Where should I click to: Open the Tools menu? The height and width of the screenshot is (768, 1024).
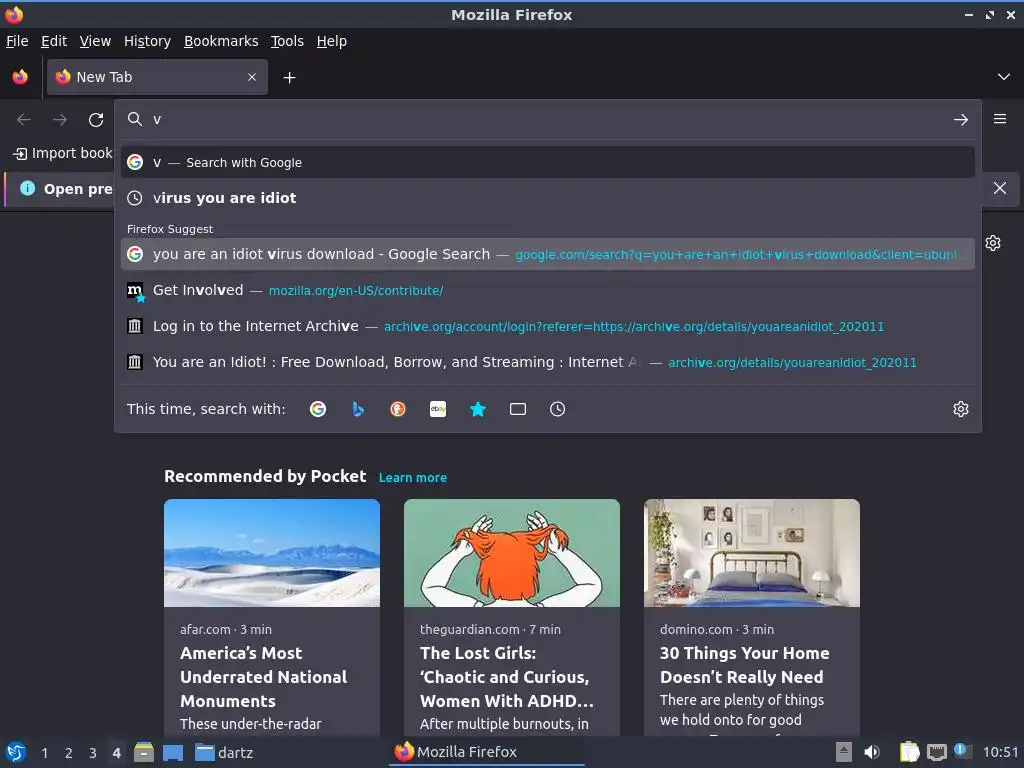tap(287, 41)
